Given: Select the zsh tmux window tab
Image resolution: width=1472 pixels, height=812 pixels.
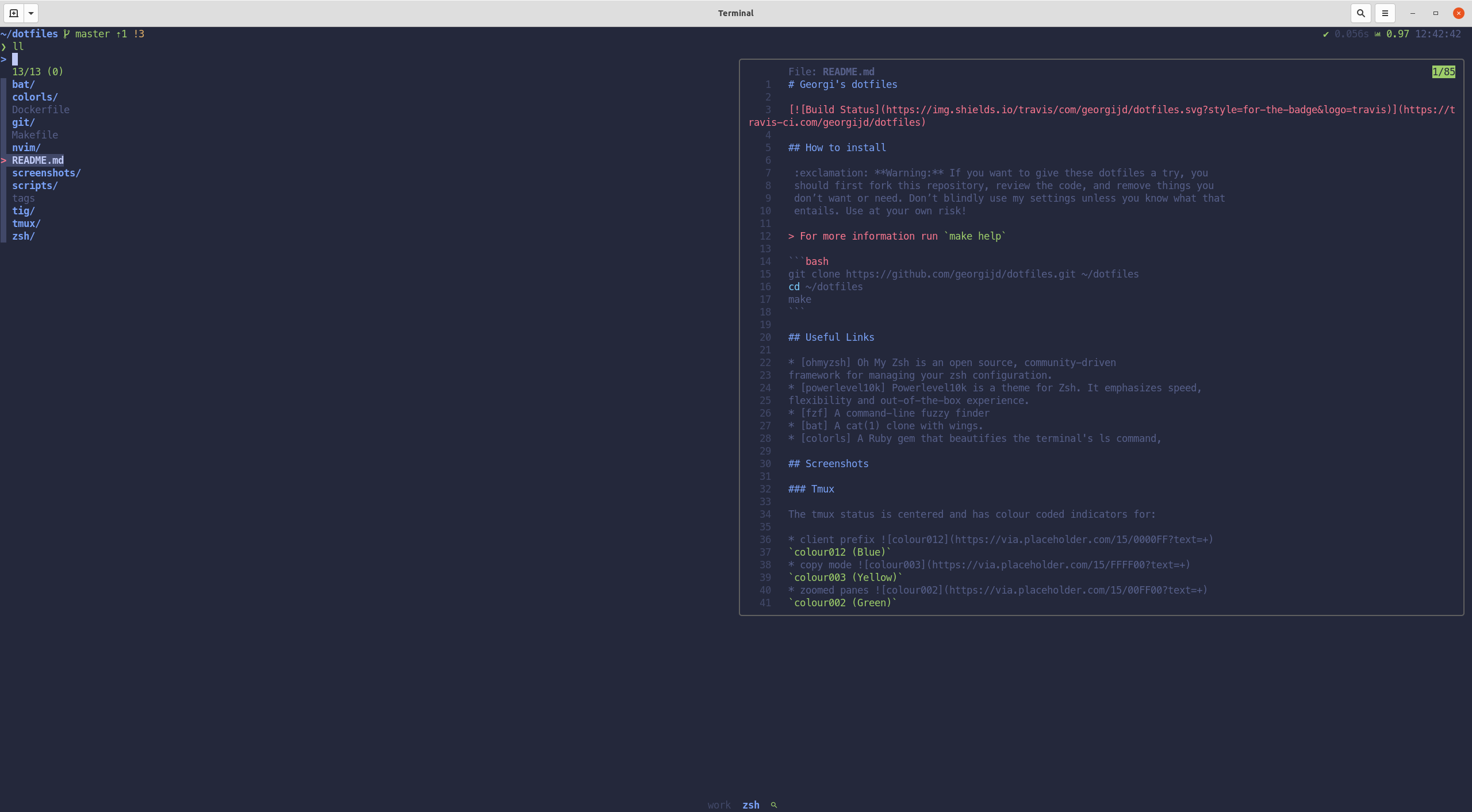Looking at the screenshot, I should [750, 805].
